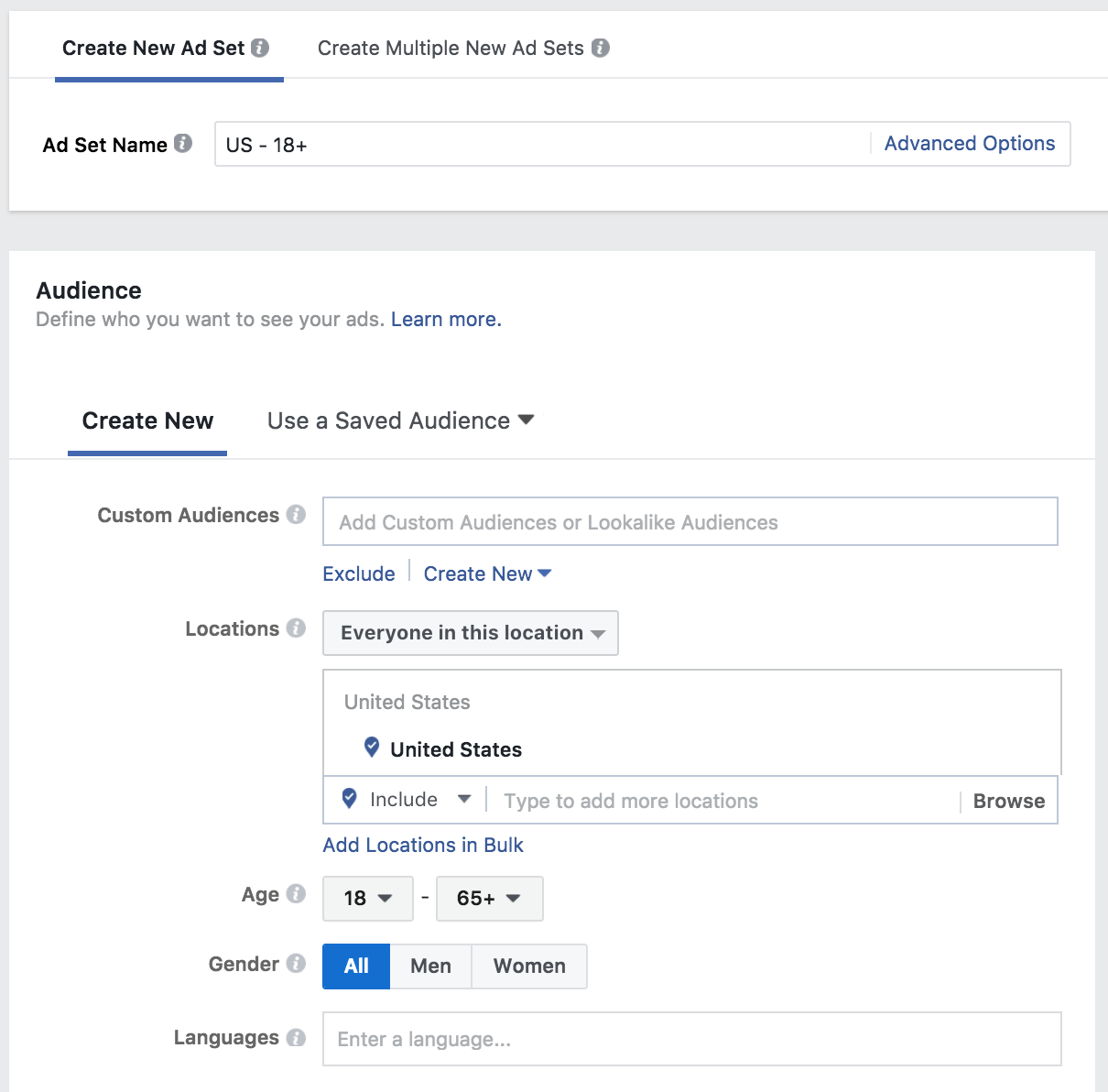Click the Gender info icon
Image resolution: width=1108 pixels, height=1092 pixels.
tap(296, 964)
